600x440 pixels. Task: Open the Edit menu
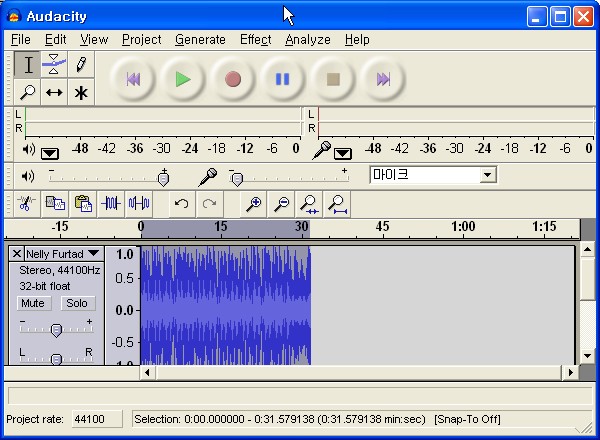tap(55, 39)
